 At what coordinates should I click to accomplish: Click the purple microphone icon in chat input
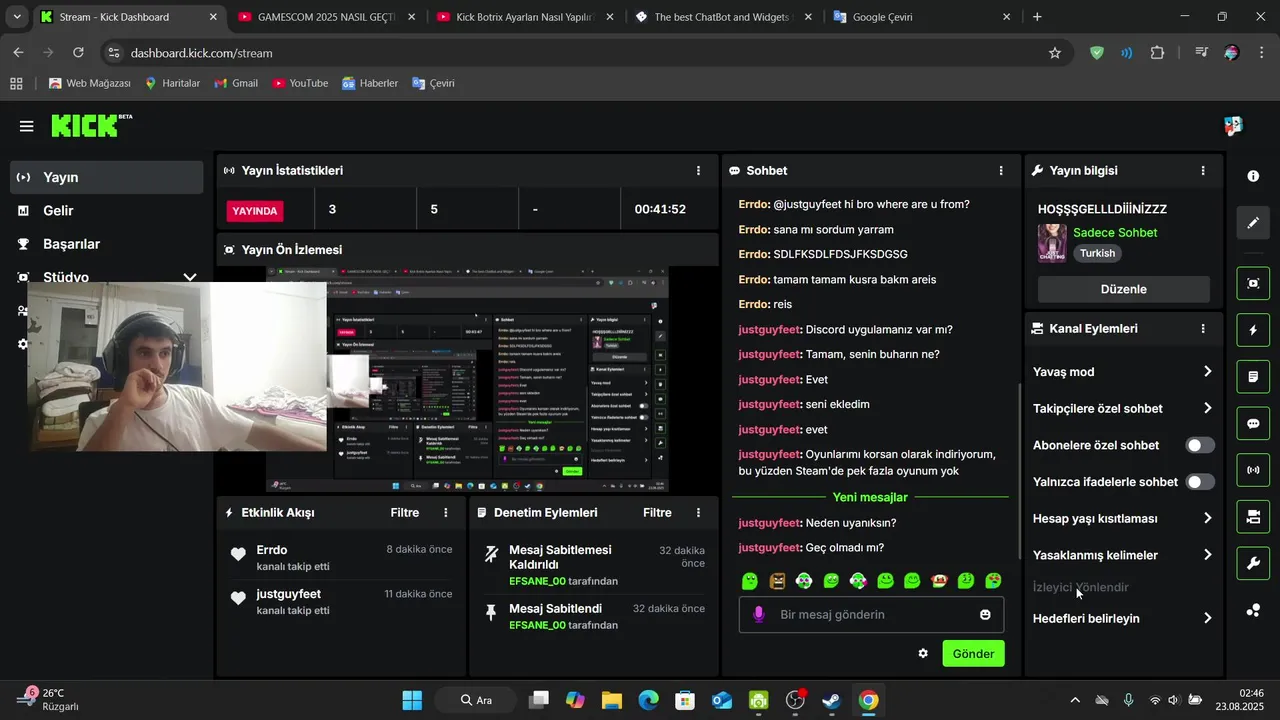tap(759, 614)
